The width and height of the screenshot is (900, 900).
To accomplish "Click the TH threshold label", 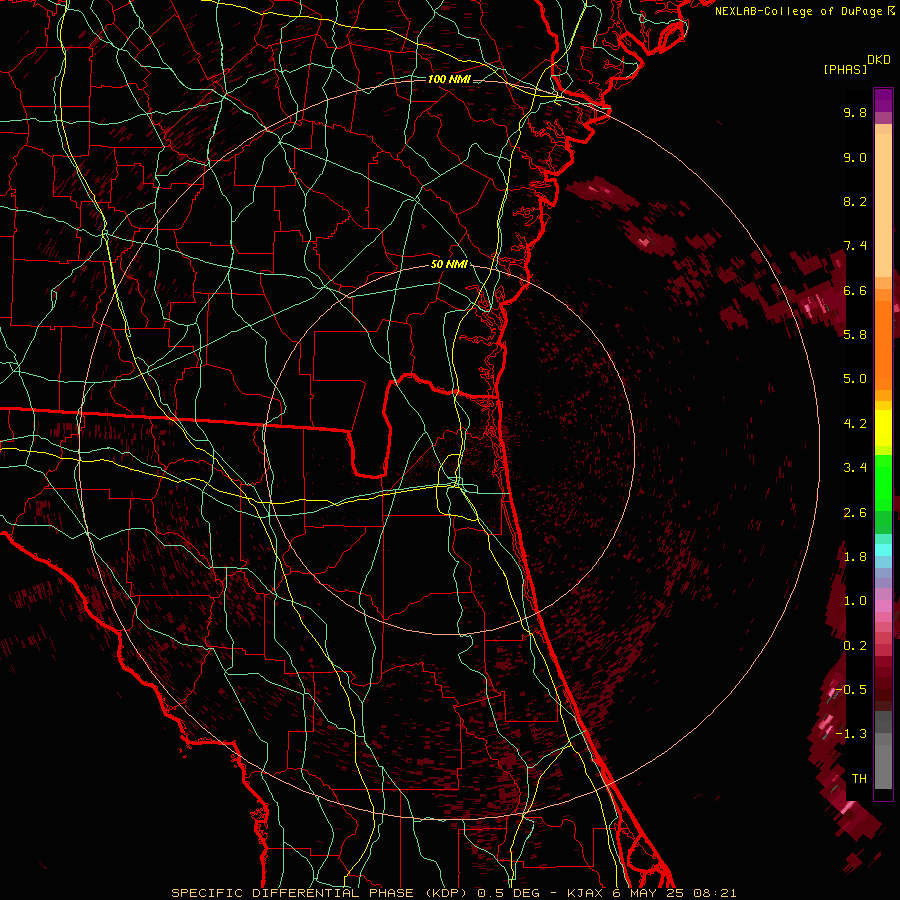I will [x=859, y=779].
